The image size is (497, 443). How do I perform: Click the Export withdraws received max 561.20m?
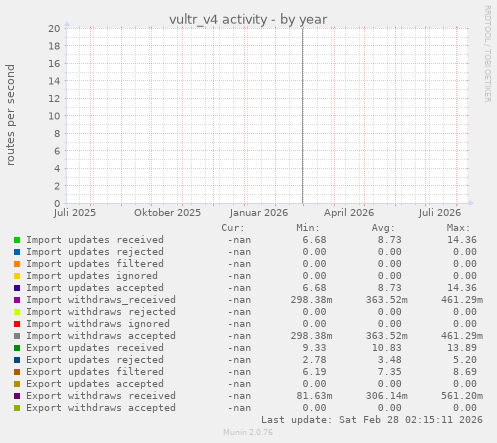[462, 396]
